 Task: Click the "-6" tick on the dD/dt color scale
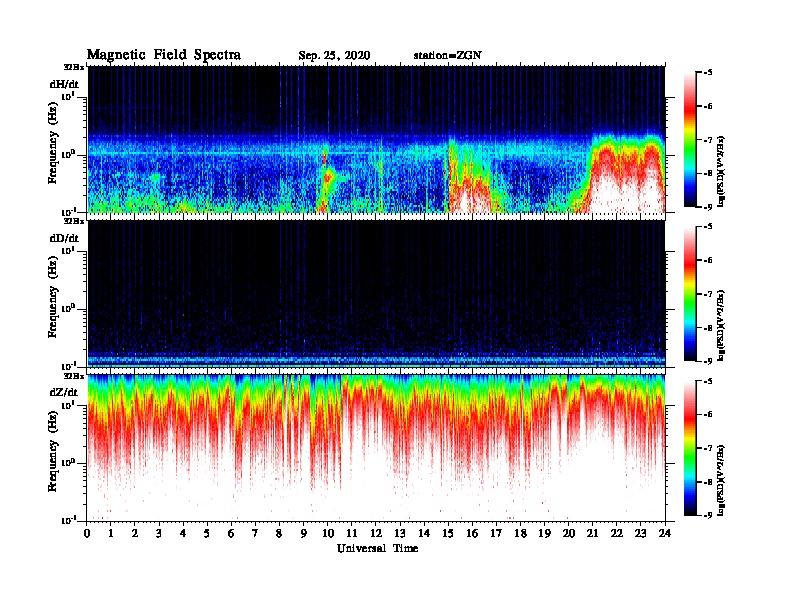[x=708, y=261]
